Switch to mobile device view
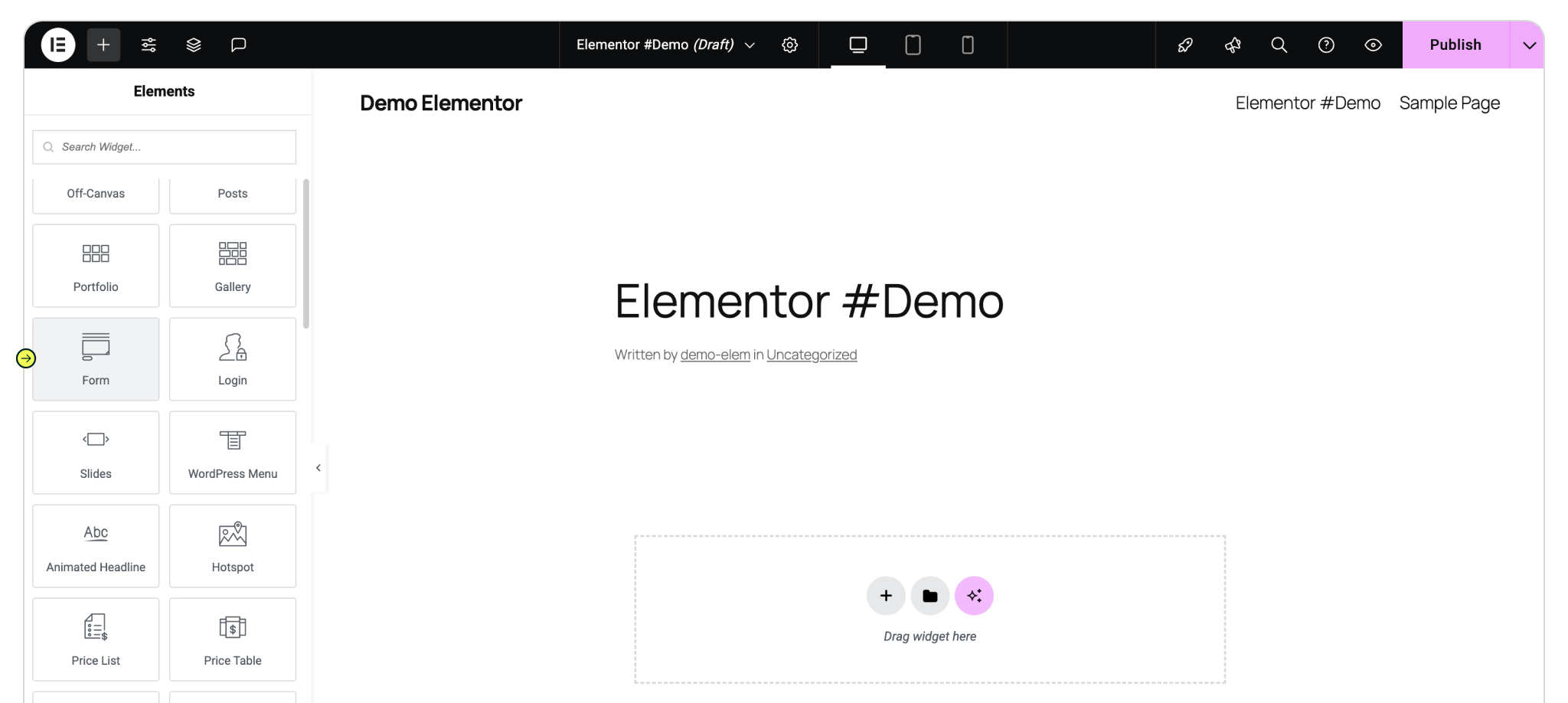The height and width of the screenshot is (703, 1568). [968, 44]
